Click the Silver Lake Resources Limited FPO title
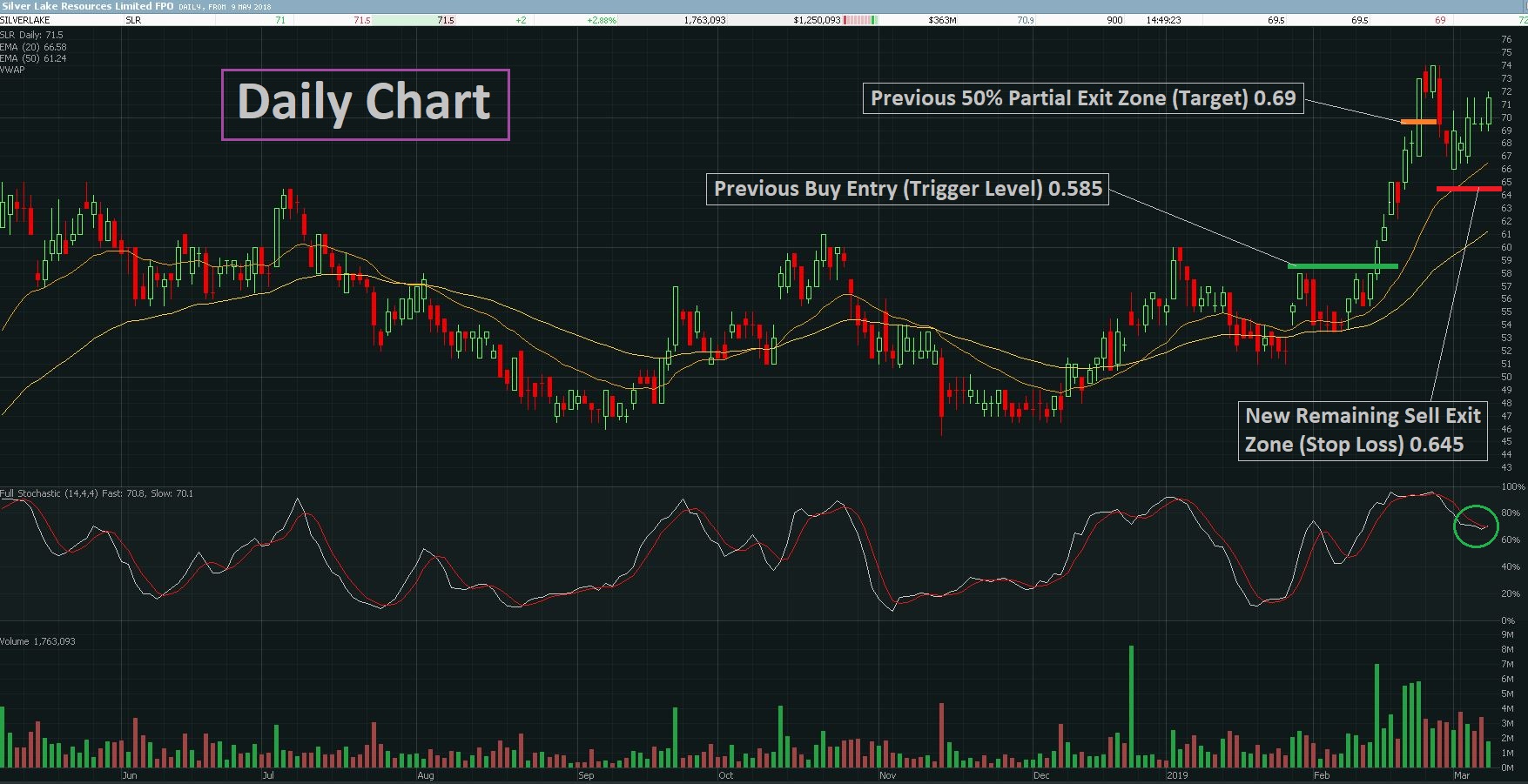Image resolution: width=1528 pixels, height=784 pixels. tap(87, 6)
